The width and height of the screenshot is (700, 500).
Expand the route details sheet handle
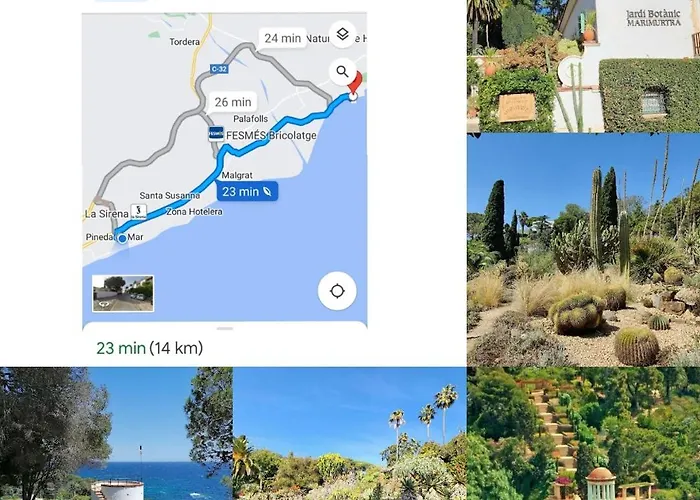coord(225,329)
